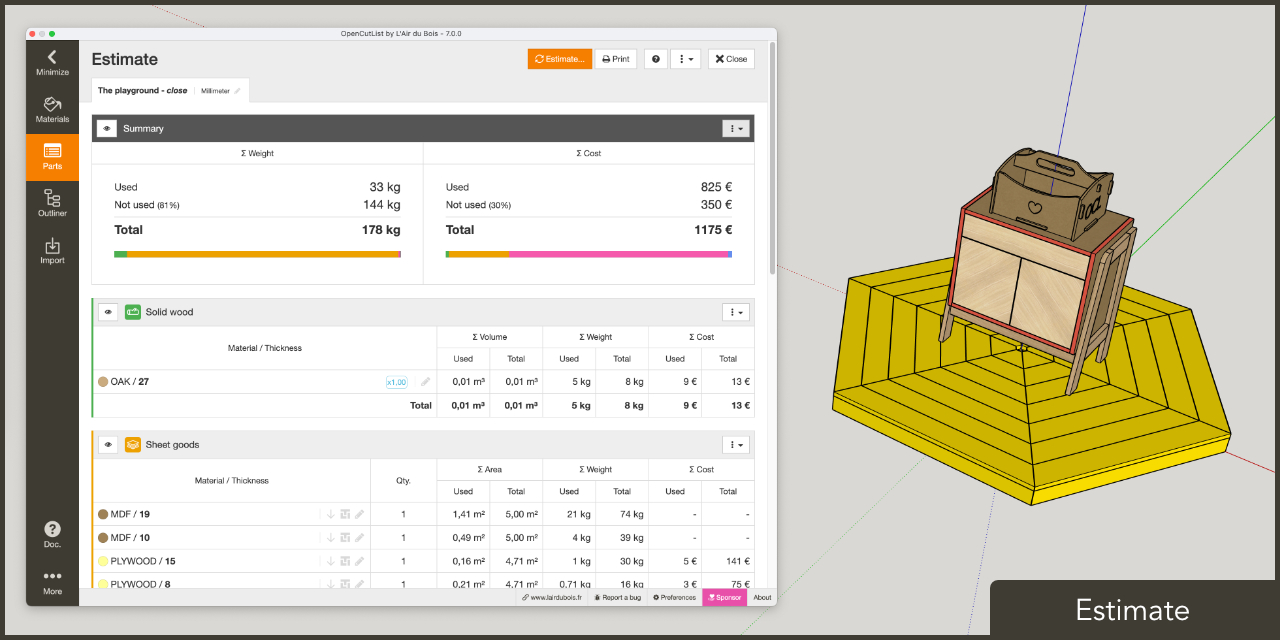1280x640 pixels.
Task: Click the down arrow icon on MDF / 19
Action: click(330, 514)
